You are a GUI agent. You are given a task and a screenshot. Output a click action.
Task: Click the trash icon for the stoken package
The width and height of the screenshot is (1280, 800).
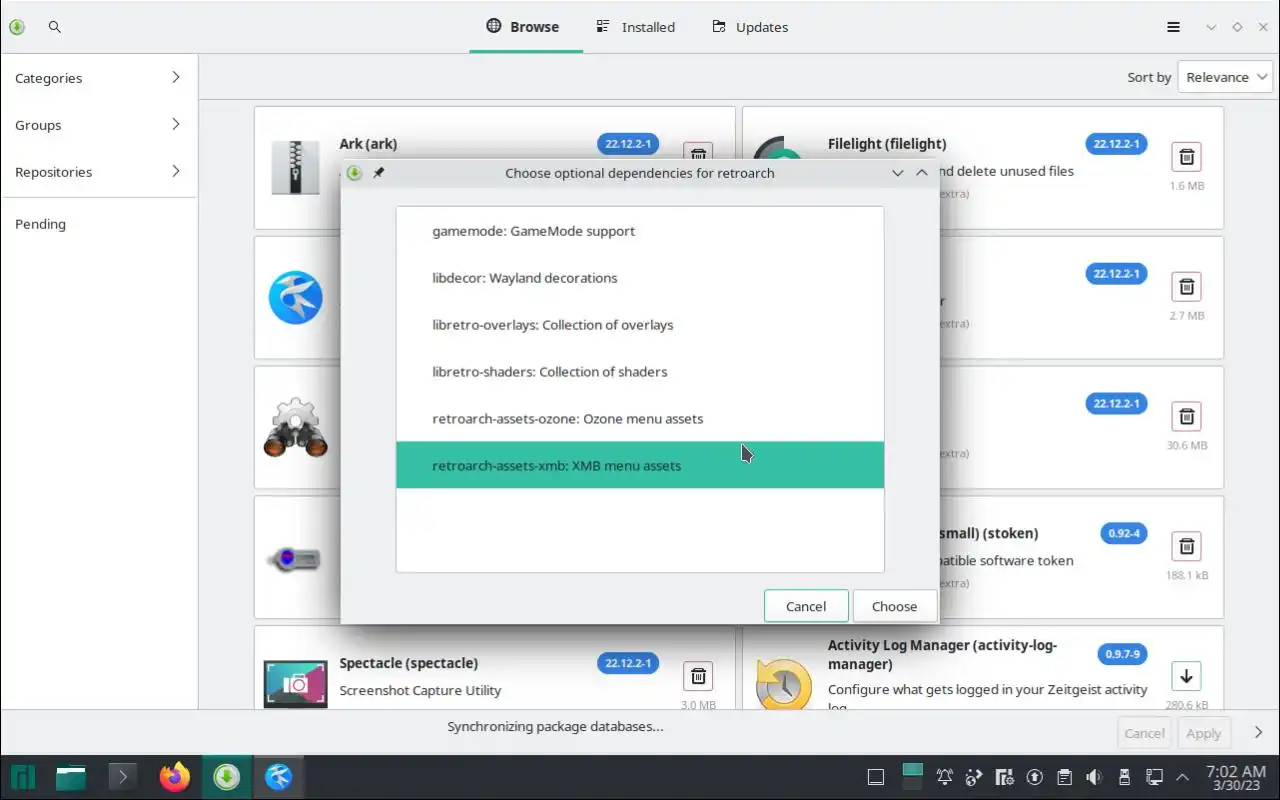pyautogui.click(x=1186, y=547)
